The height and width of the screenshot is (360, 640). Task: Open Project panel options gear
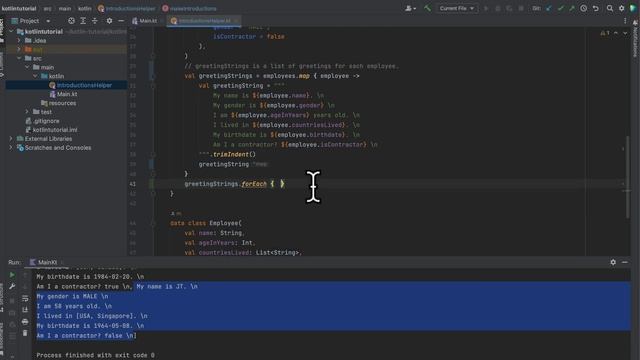109,21
